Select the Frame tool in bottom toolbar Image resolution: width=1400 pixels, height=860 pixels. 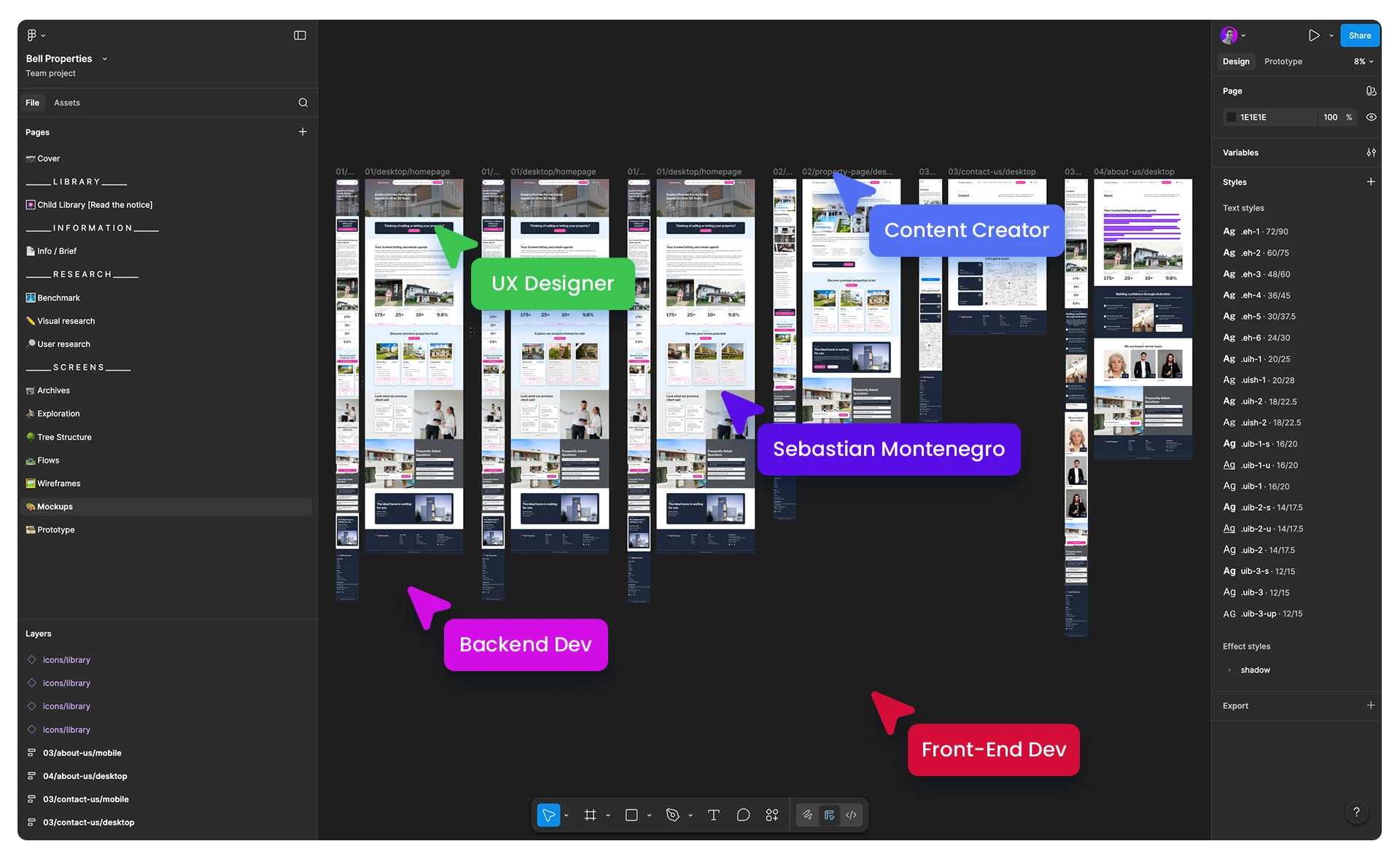[590, 815]
